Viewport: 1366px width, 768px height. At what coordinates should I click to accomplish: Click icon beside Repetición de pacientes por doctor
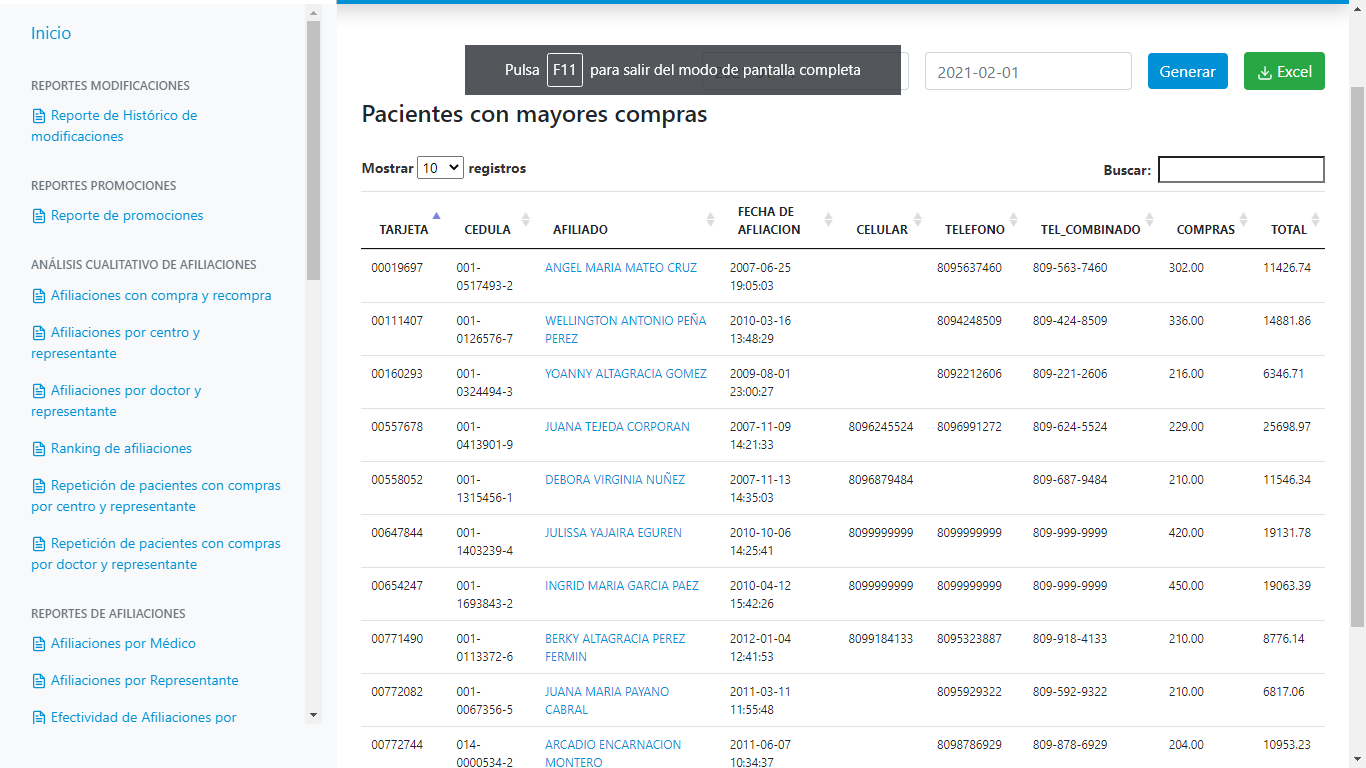(x=39, y=544)
